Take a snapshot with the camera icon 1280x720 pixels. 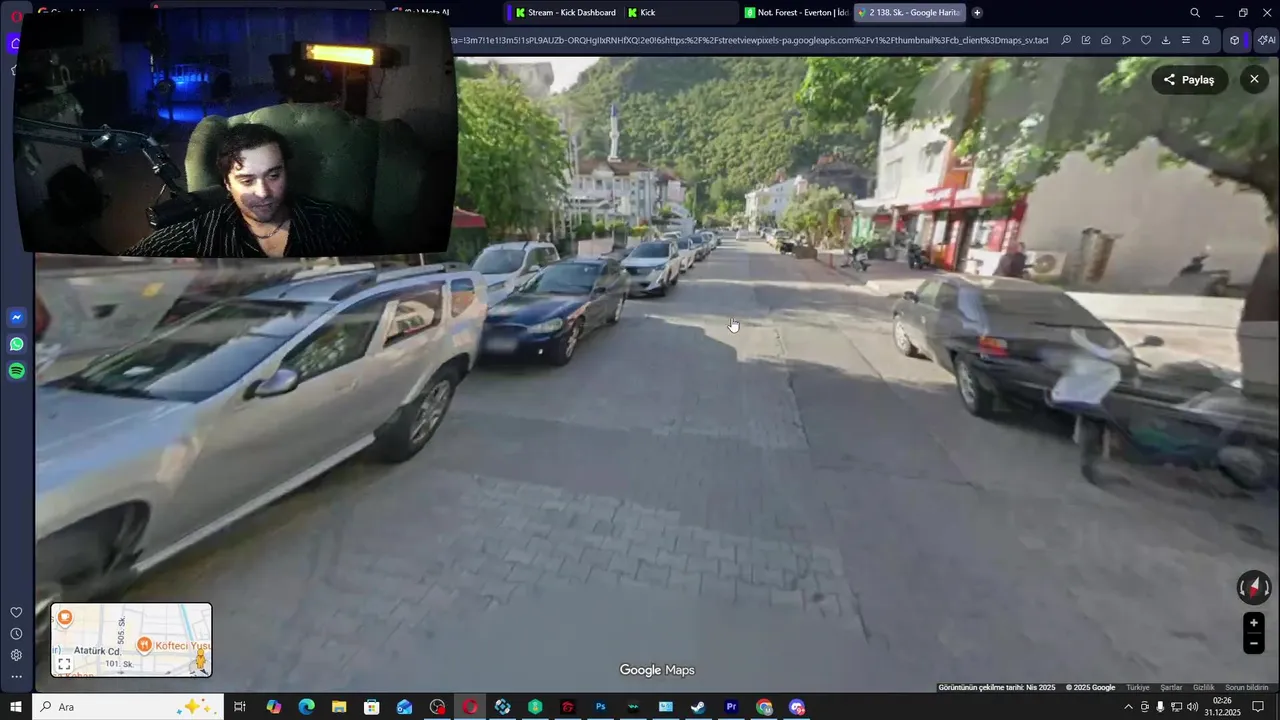point(1106,40)
